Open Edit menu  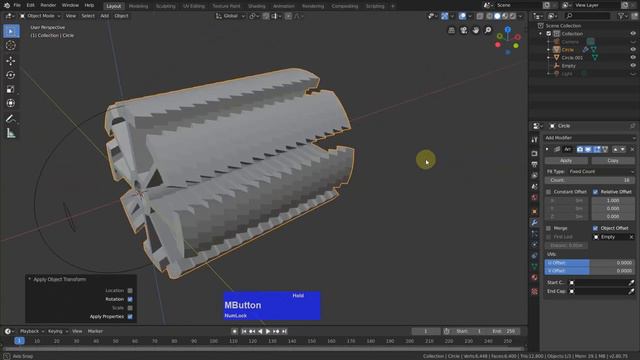31,5
